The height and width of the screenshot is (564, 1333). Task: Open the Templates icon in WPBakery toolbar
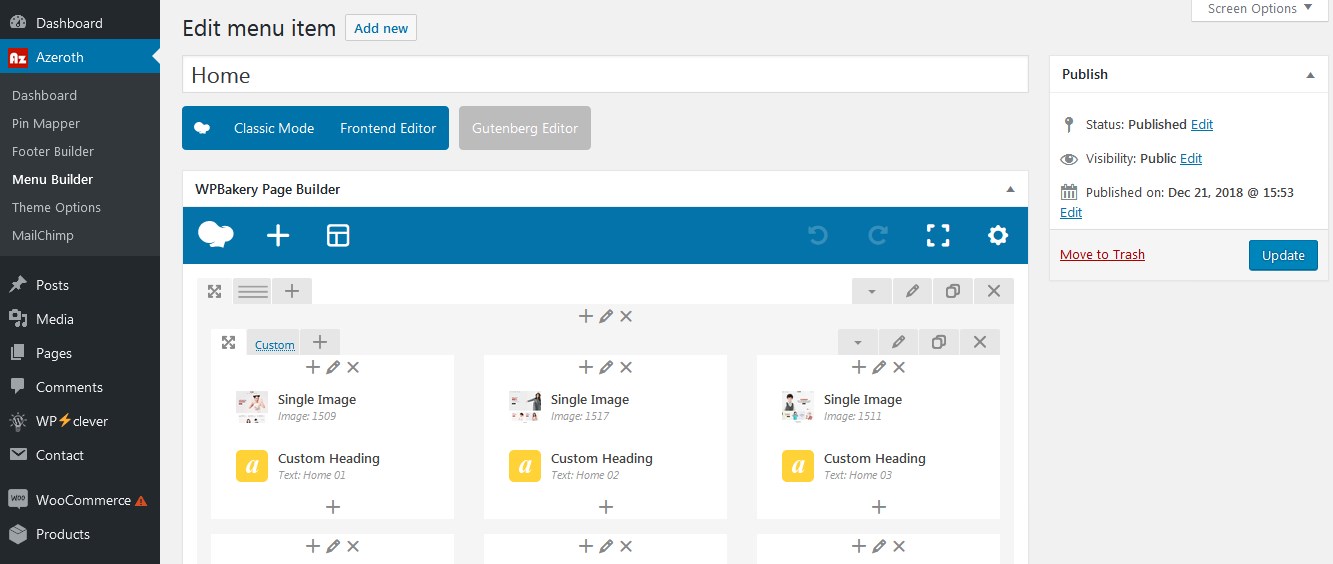point(338,236)
